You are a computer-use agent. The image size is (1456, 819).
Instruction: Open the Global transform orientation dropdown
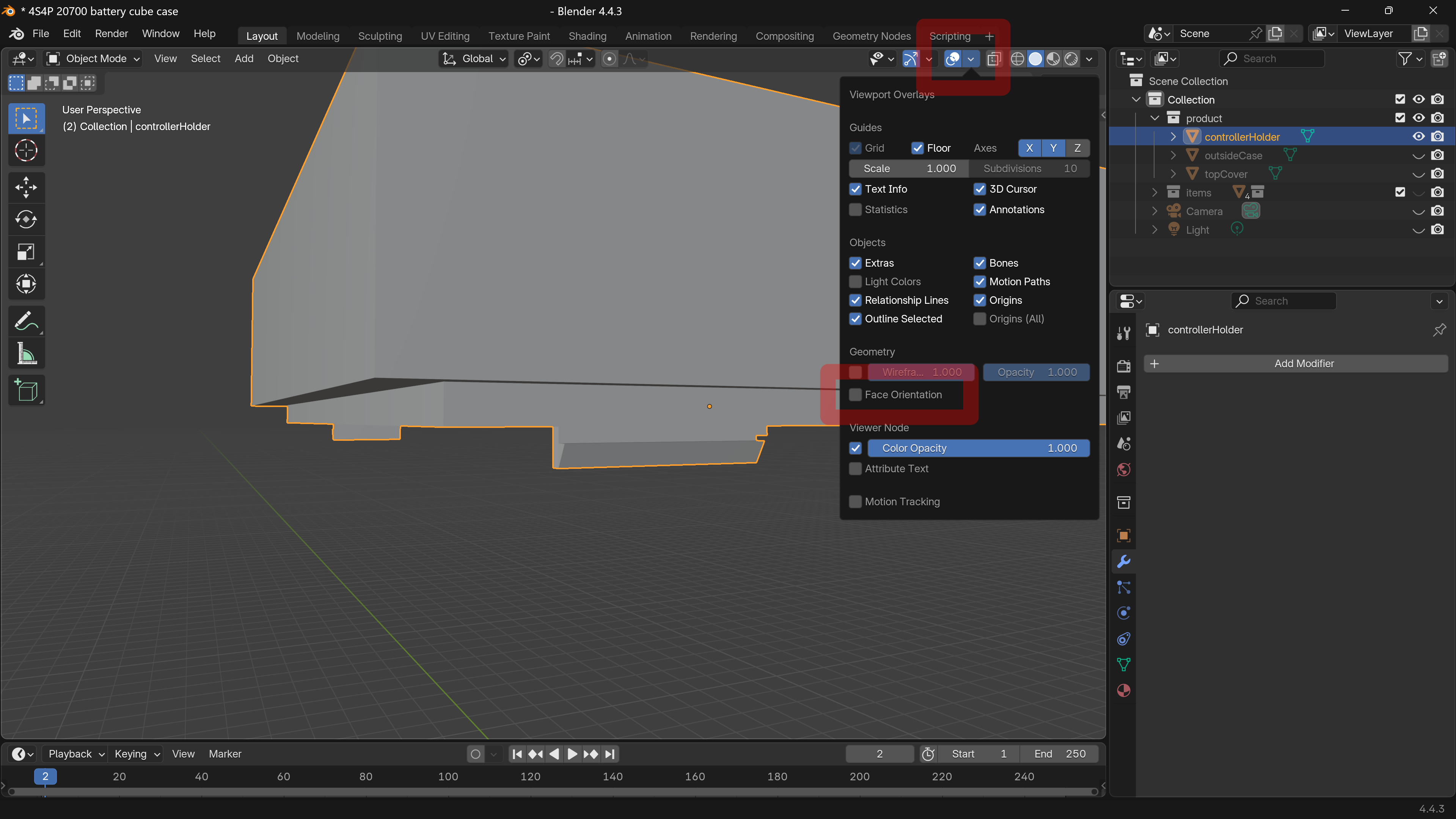click(x=475, y=59)
